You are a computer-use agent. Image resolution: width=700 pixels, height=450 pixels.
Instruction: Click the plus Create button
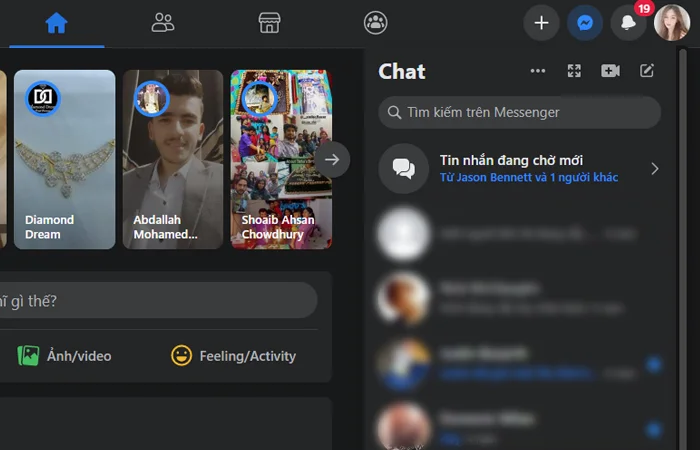(x=542, y=23)
